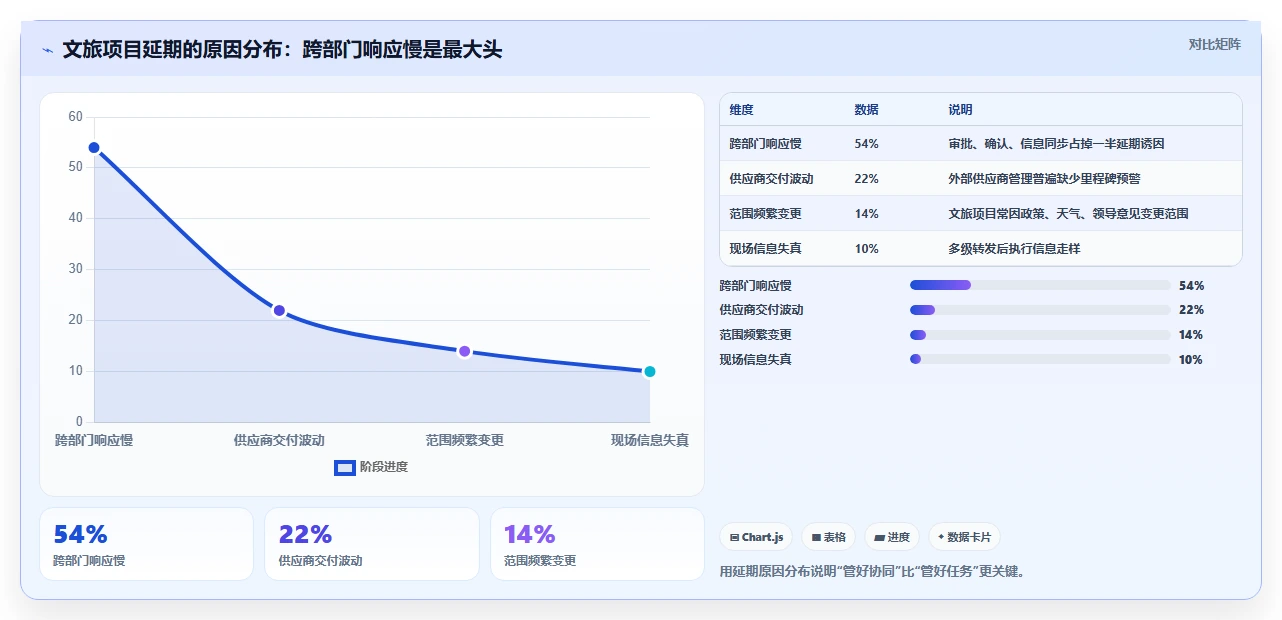The image size is (1282, 620).
Task: Click the 现场信息失真 progress bar
Action: point(1040,359)
